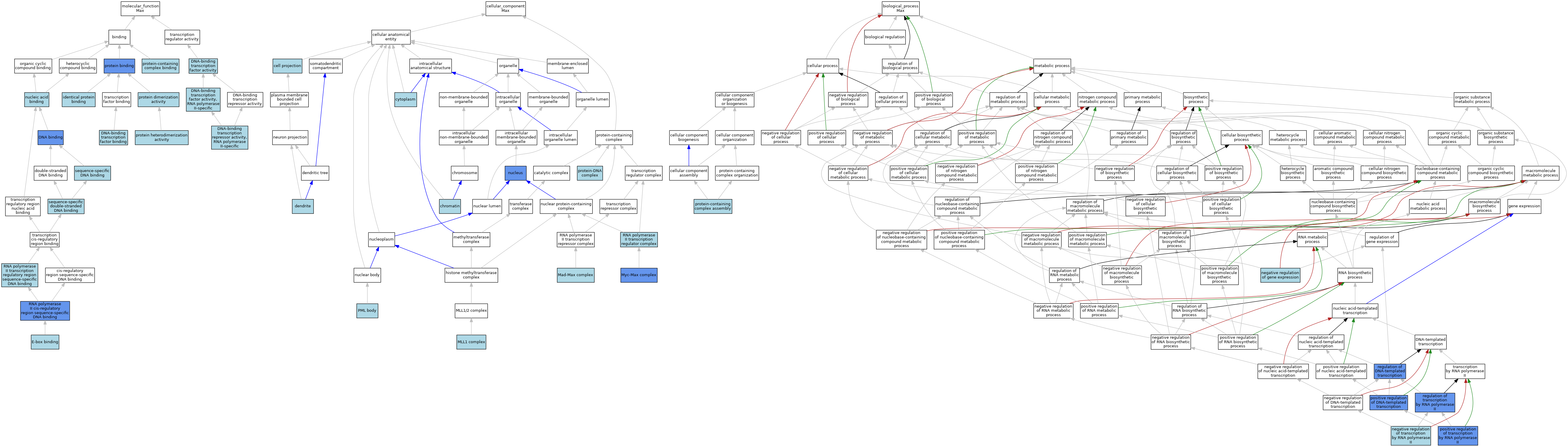
Task: Click the 'chromosome' node
Action: 464,173
